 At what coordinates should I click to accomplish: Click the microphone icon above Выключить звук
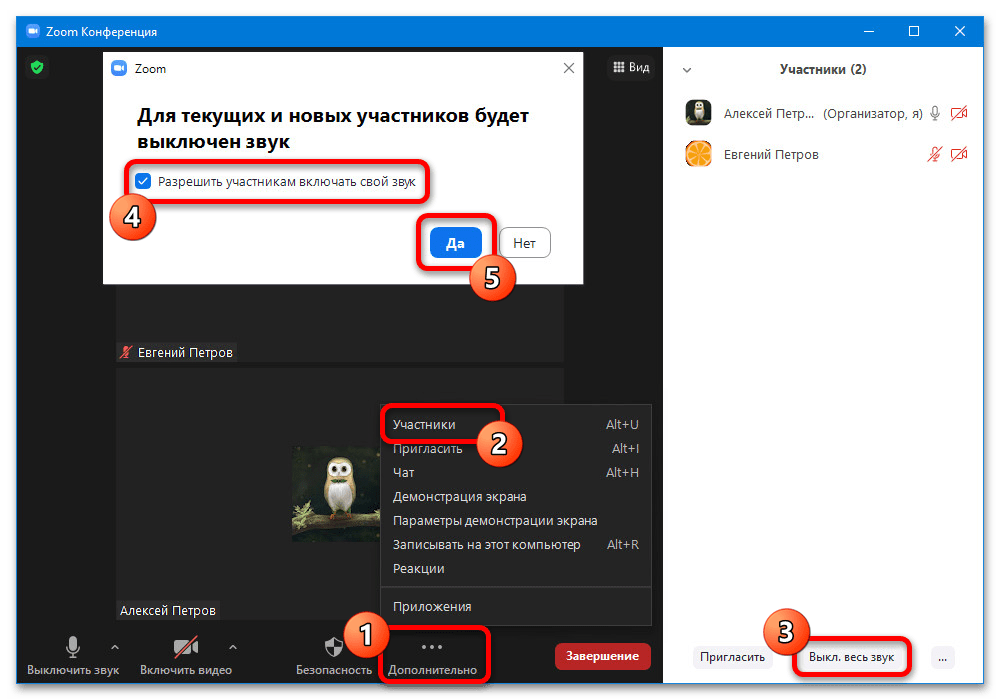pos(73,647)
